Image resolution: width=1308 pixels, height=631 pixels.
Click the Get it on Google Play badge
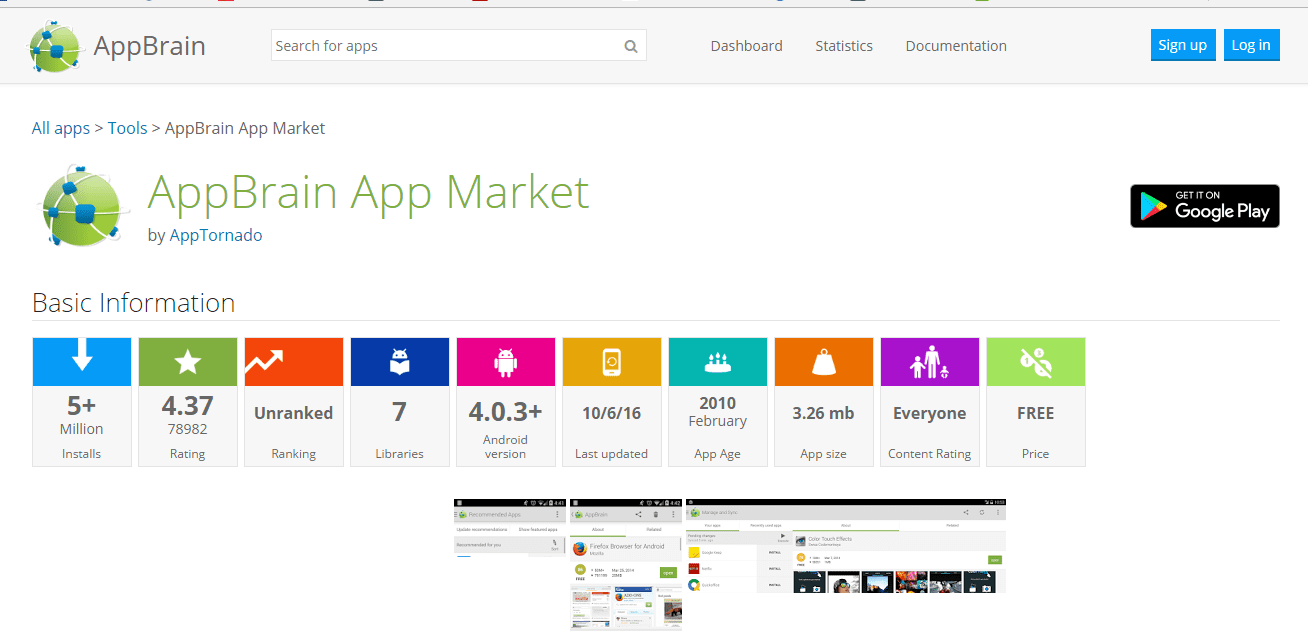(1205, 206)
